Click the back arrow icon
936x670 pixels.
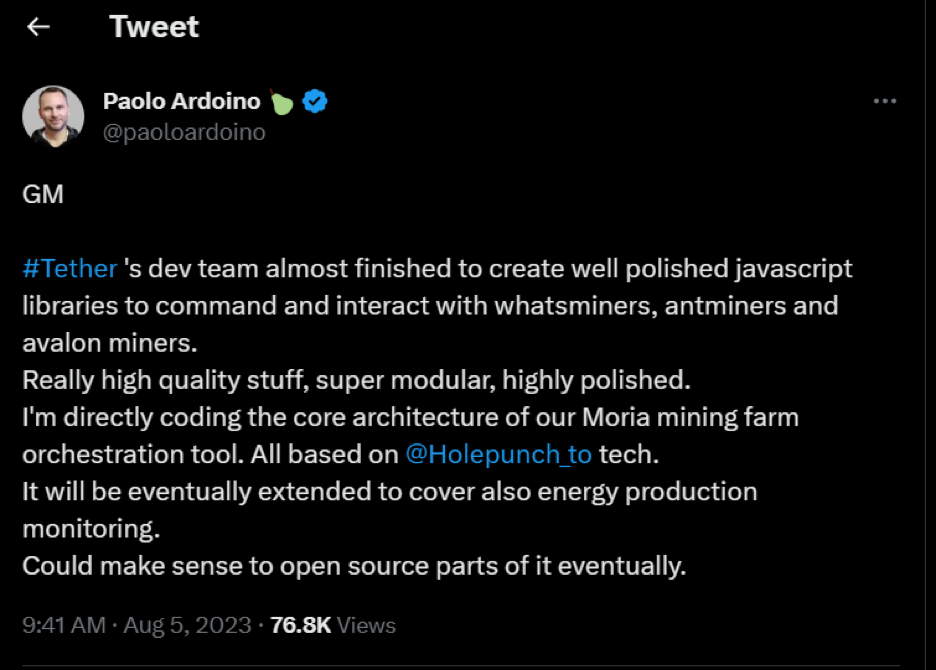pyautogui.click(x=38, y=27)
